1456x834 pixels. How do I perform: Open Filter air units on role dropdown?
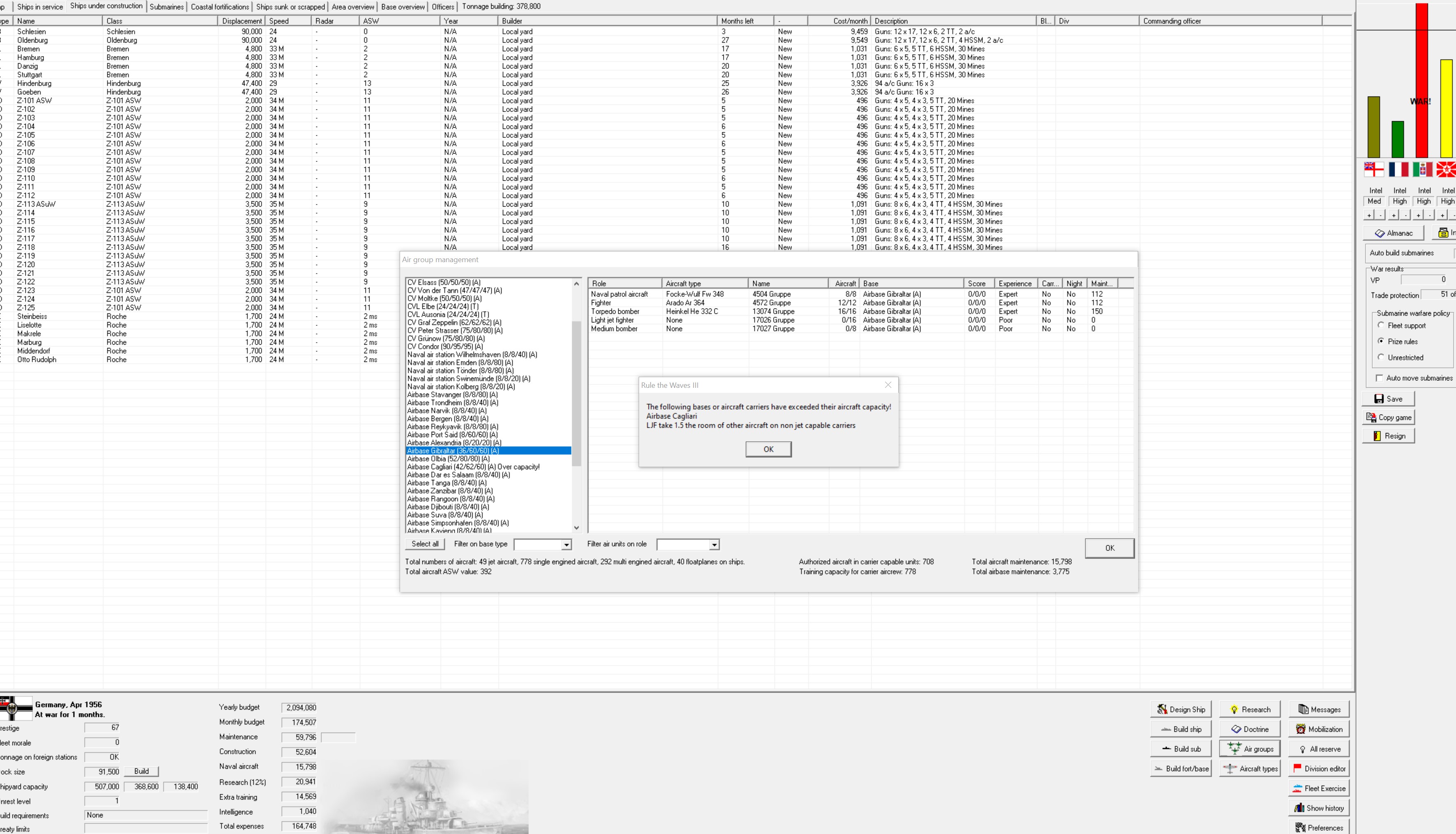tap(714, 545)
